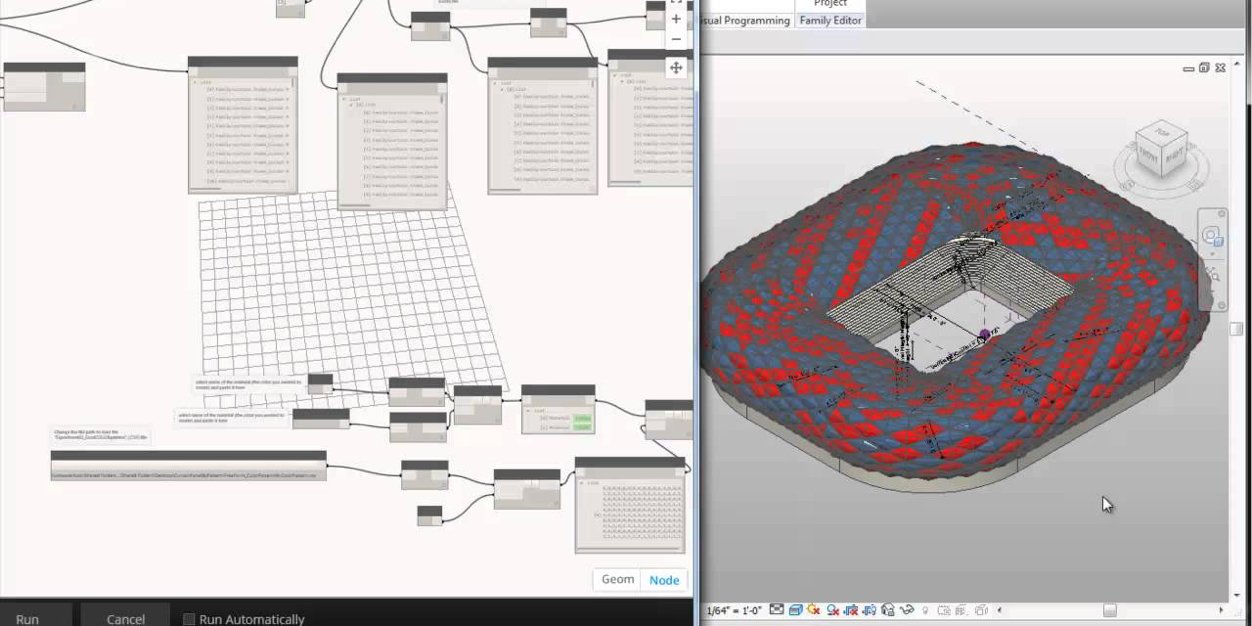
Task: Click the Dynamo Cancel button
Action: tap(125, 616)
